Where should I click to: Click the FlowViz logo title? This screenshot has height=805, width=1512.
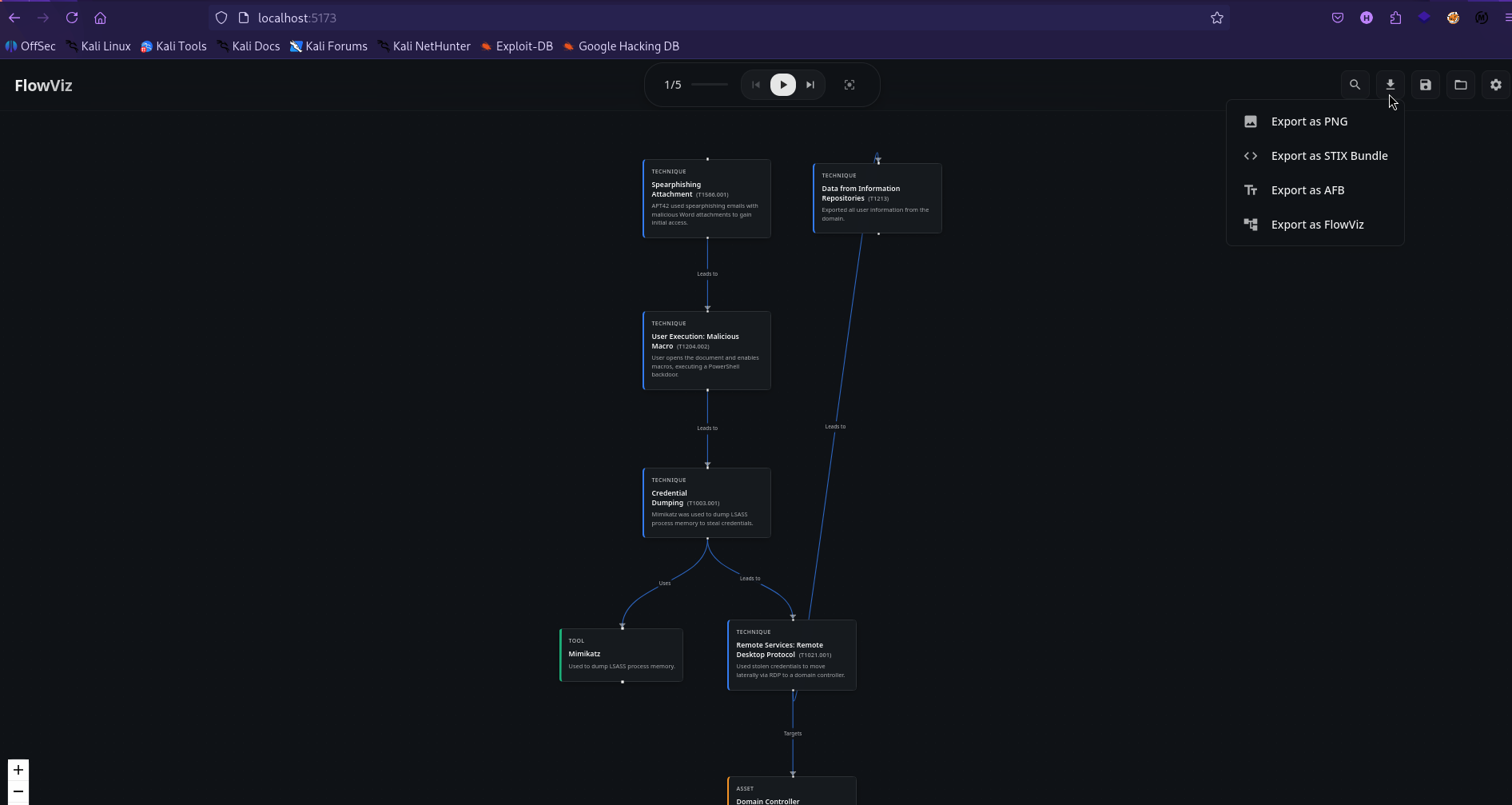click(43, 86)
